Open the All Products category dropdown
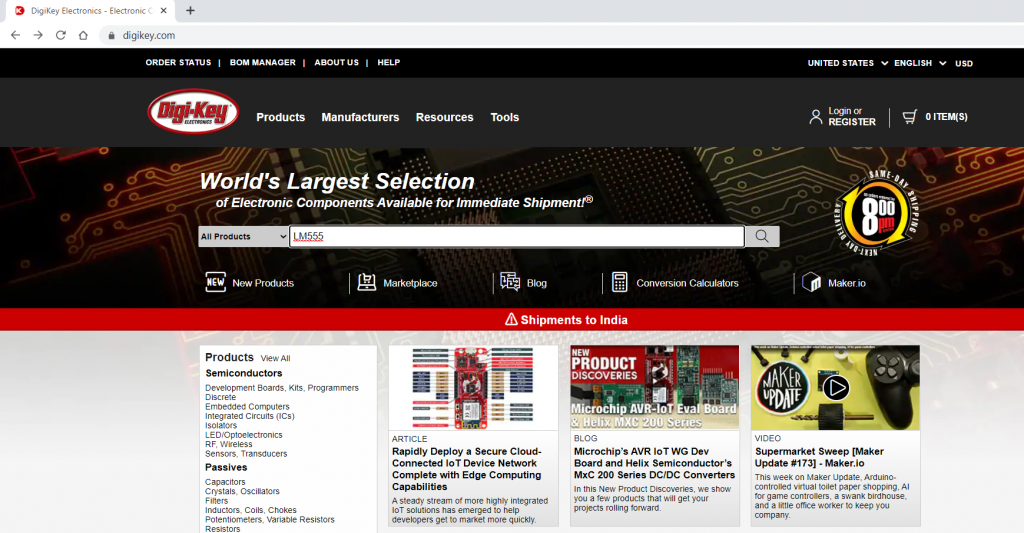The height and width of the screenshot is (533, 1024). coord(243,236)
